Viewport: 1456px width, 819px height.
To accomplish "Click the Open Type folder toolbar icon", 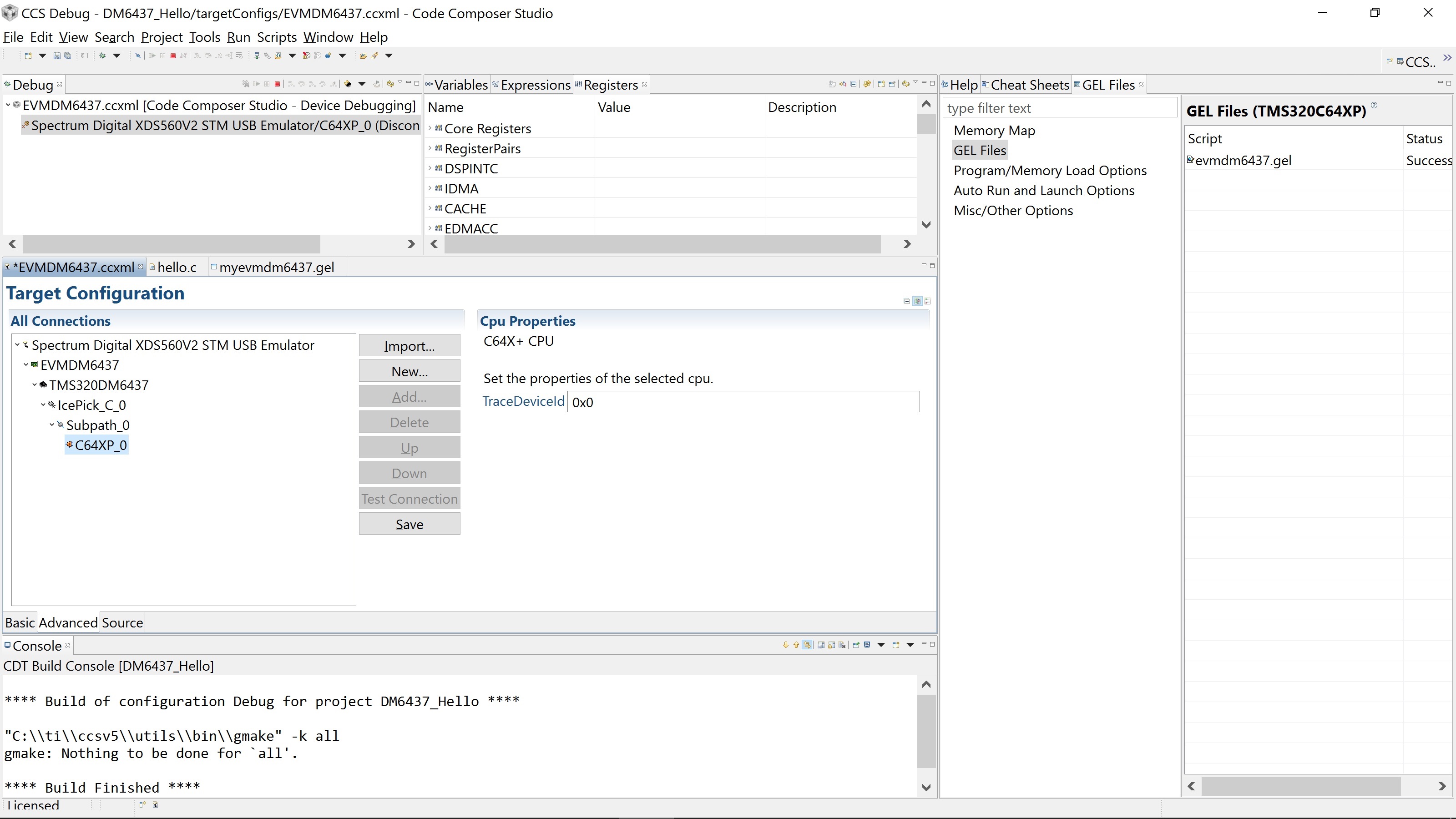I will [x=364, y=56].
